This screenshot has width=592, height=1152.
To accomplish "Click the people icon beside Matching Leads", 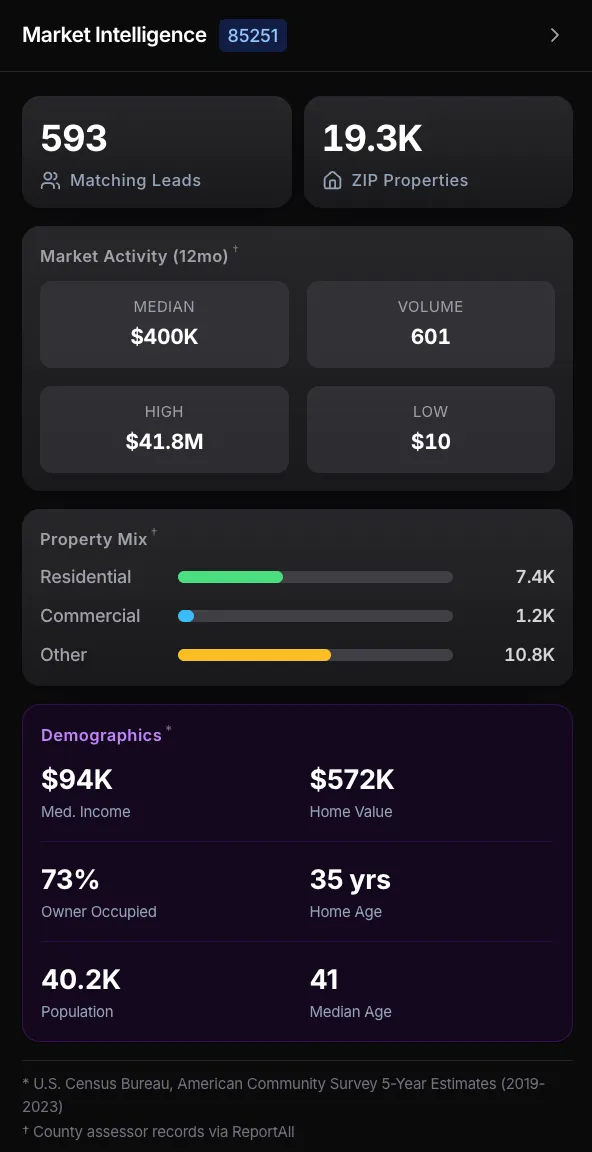I will (50, 180).
